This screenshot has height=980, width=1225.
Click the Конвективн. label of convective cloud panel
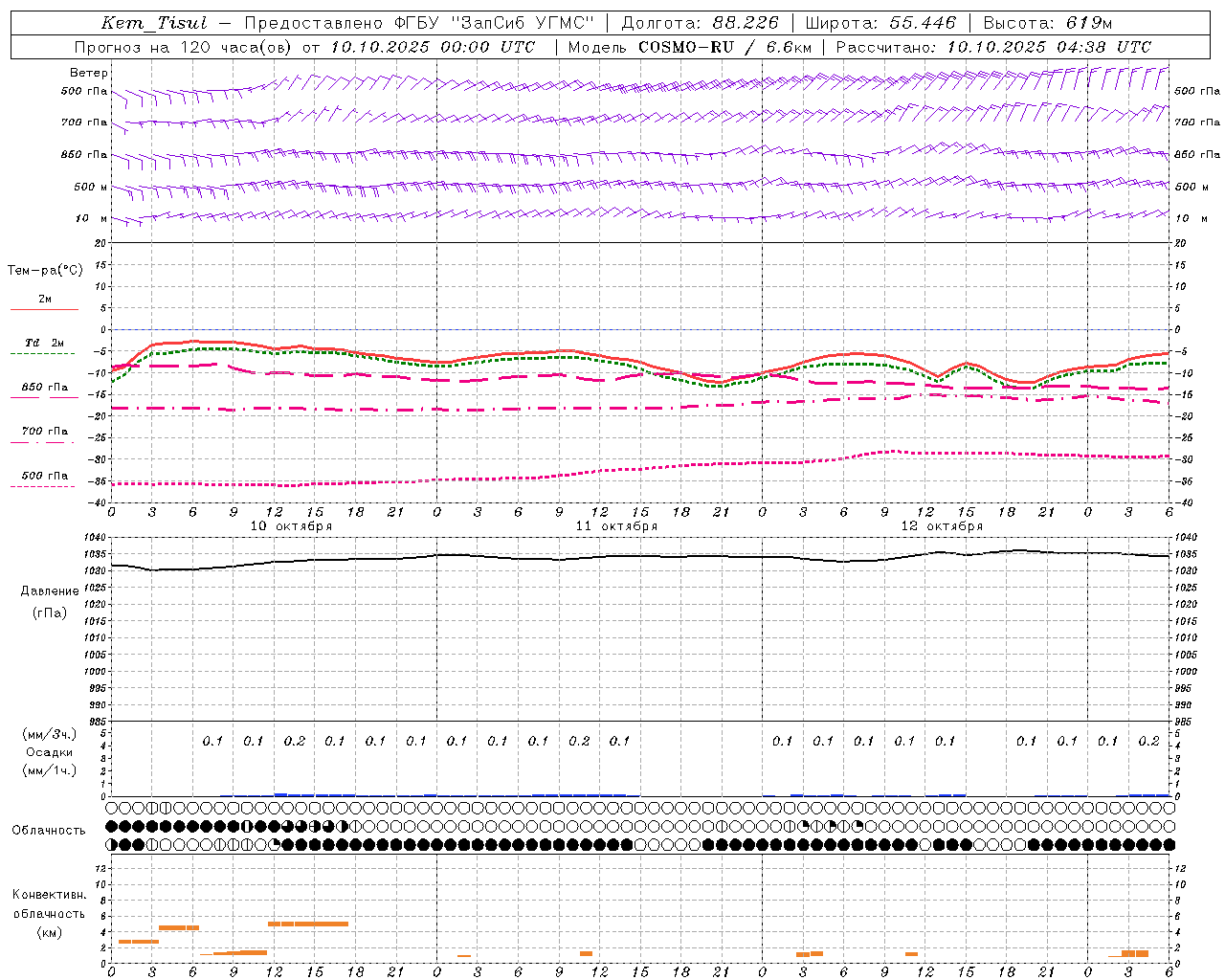coord(50,895)
